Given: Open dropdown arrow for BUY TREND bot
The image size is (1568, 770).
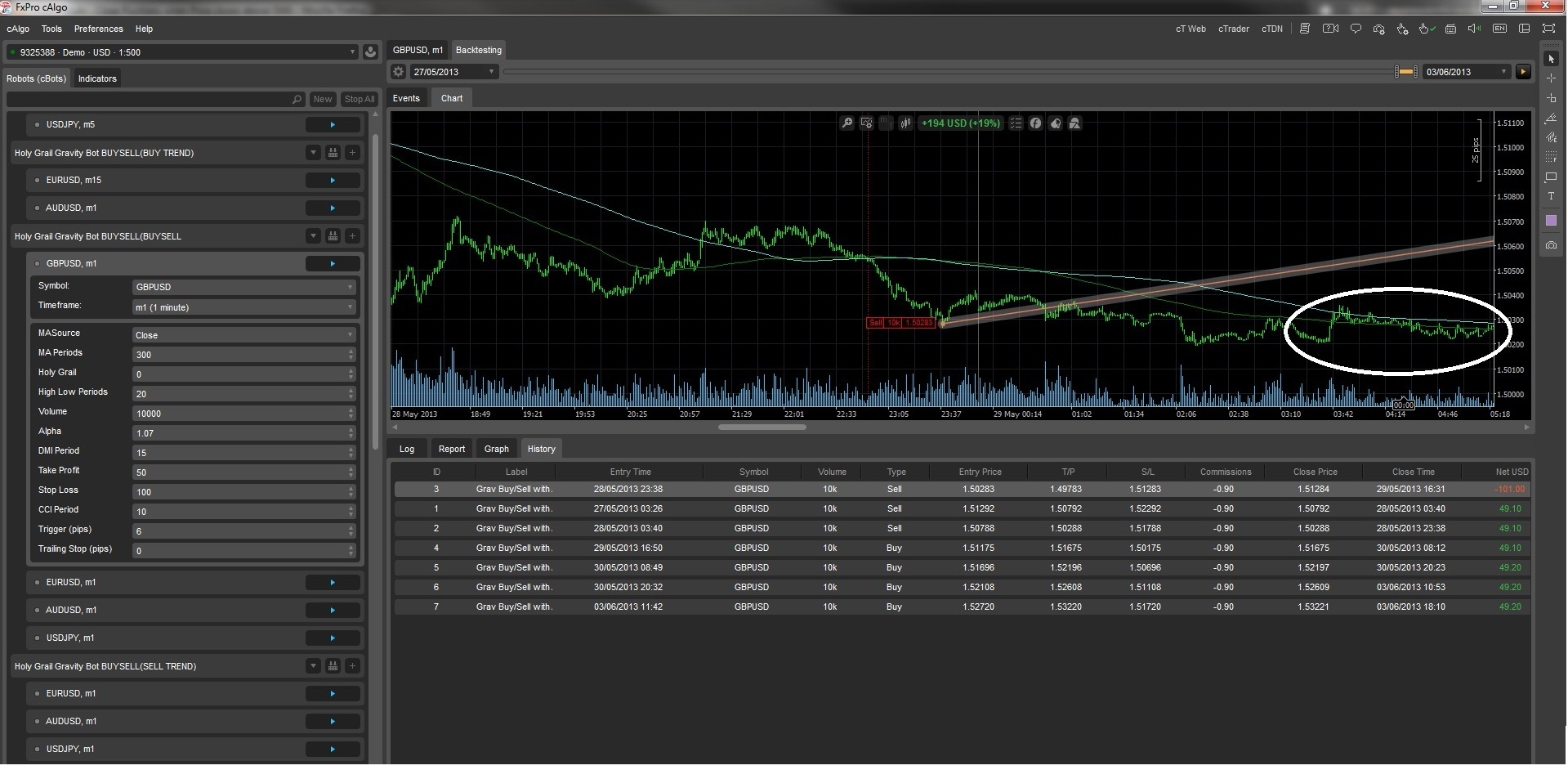Looking at the screenshot, I should tap(313, 153).
